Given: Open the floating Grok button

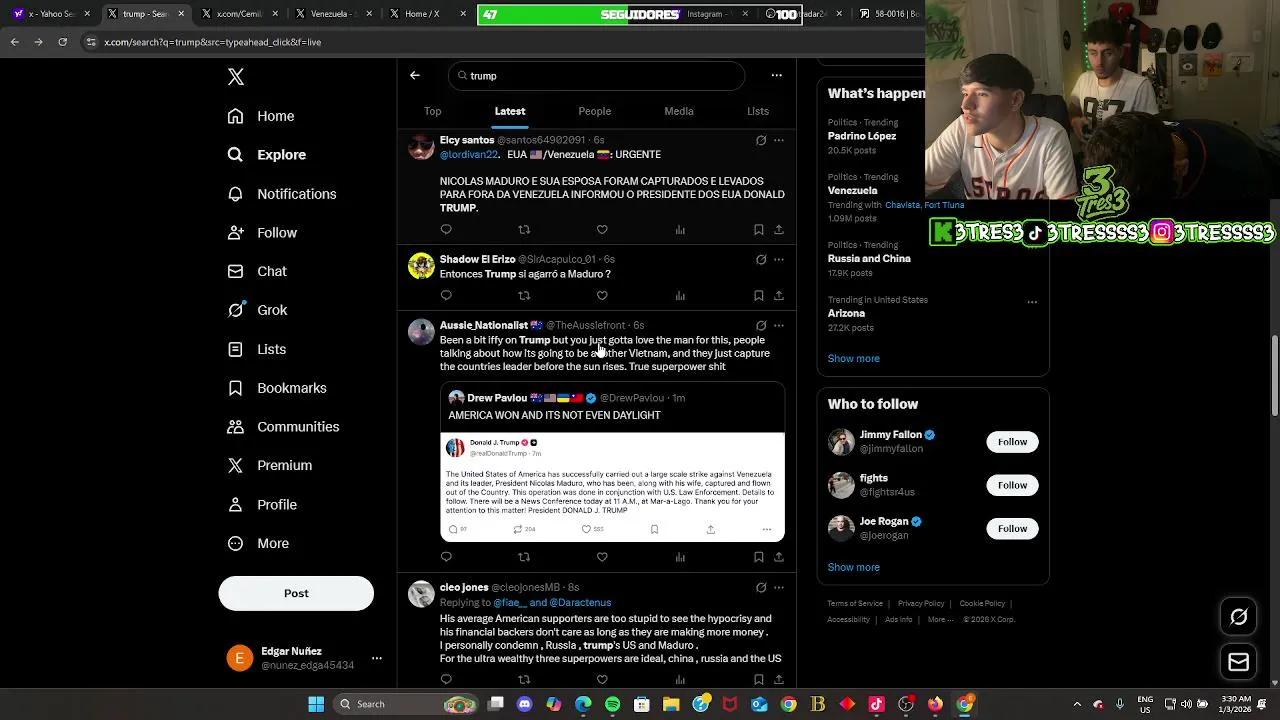Looking at the screenshot, I should pyautogui.click(x=1238, y=617).
